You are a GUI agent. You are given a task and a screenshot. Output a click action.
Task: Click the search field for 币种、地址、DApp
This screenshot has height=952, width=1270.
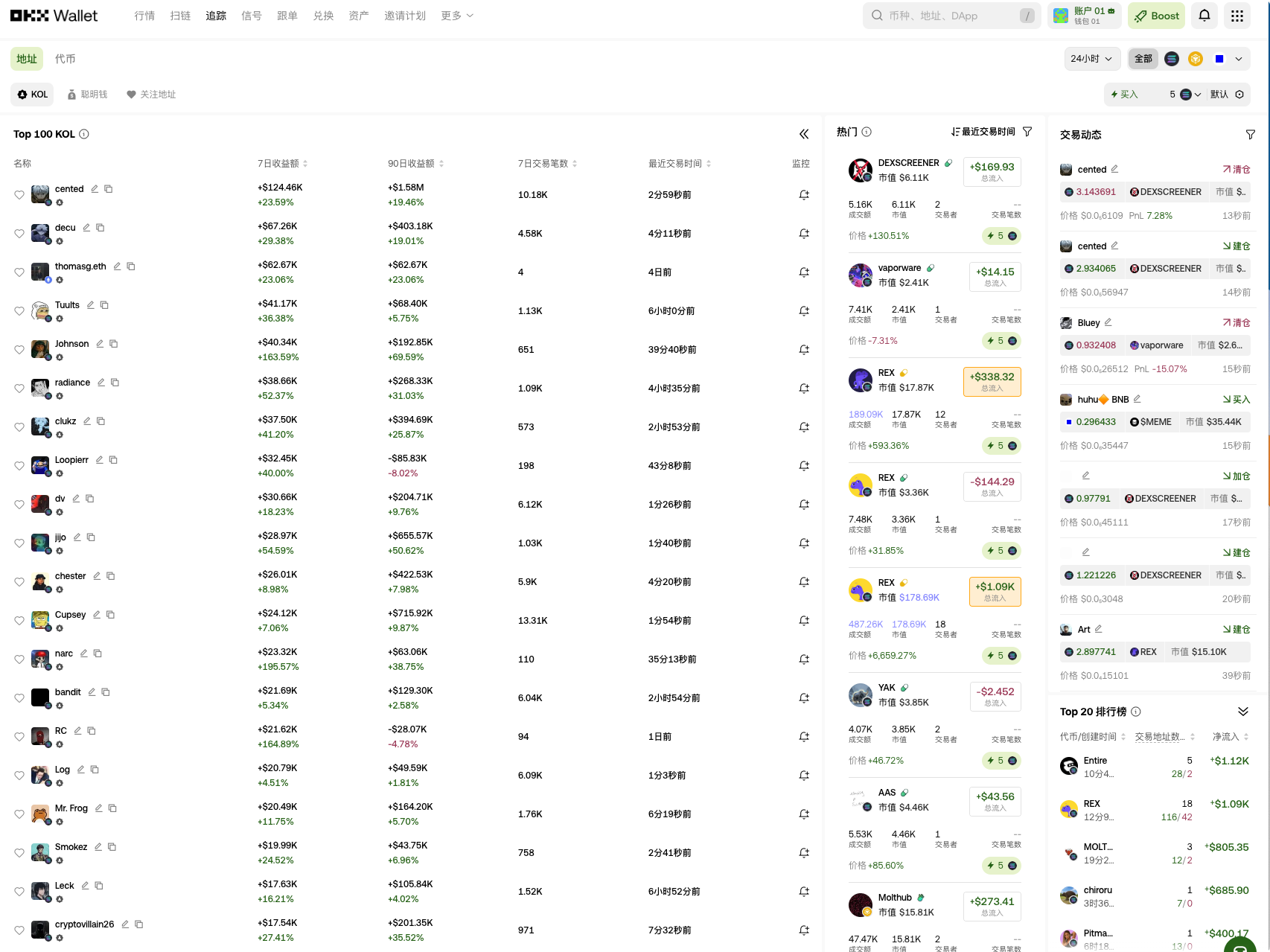pyautogui.click(x=945, y=15)
